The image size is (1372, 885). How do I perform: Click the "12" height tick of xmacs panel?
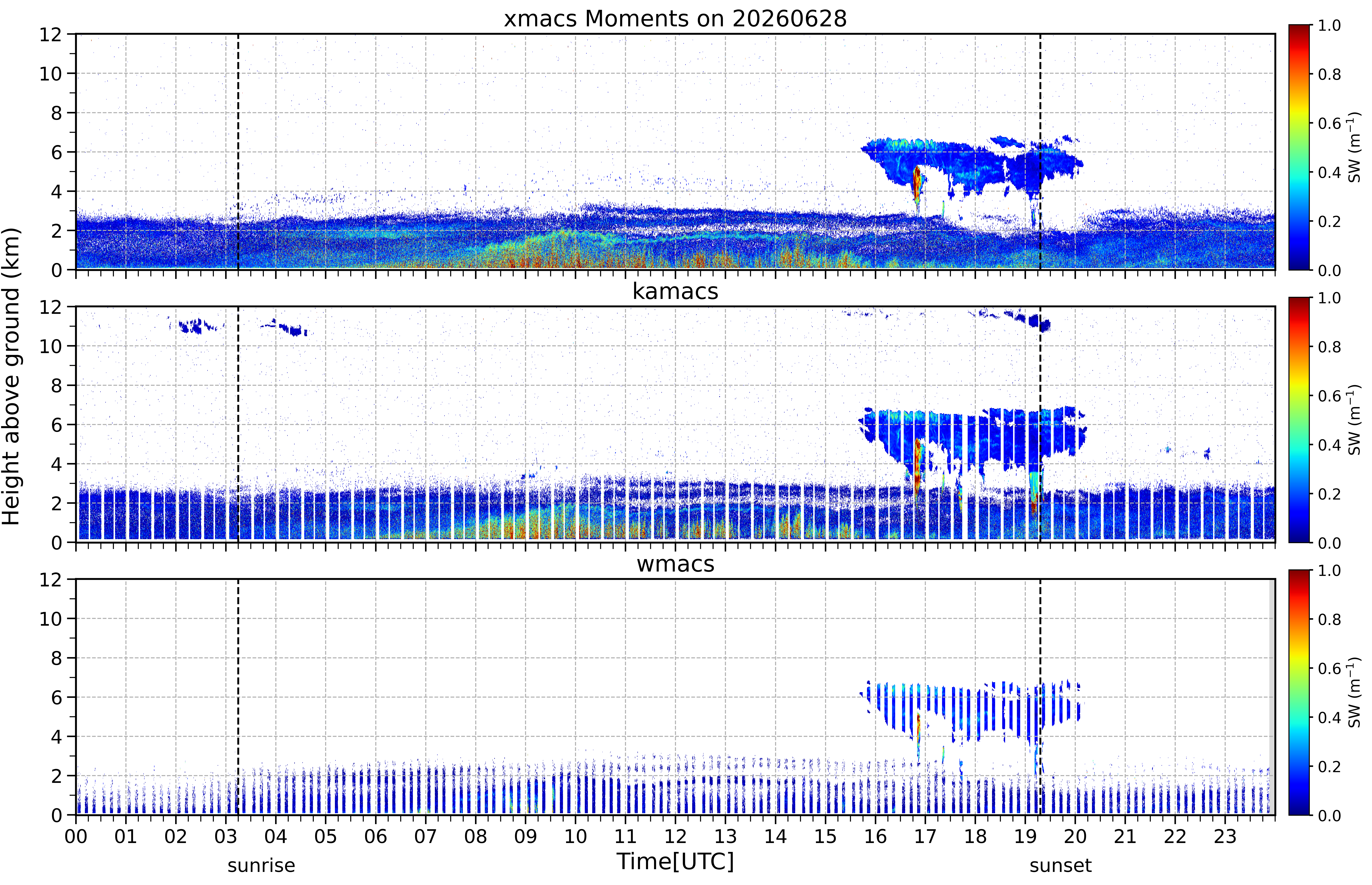pos(51,35)
